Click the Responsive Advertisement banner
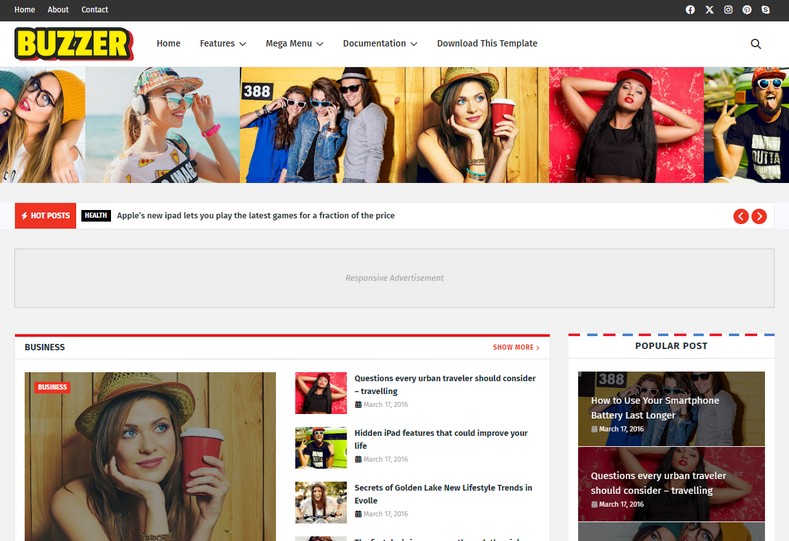 point(394,278)
